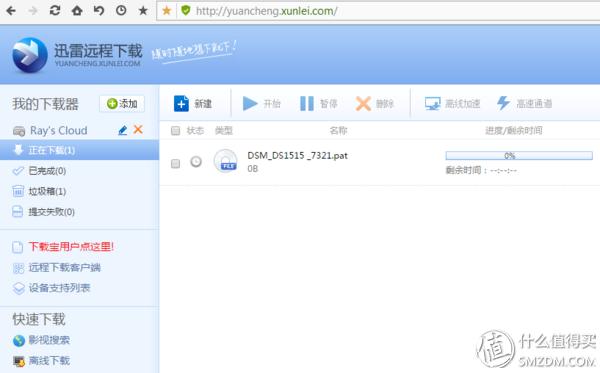
Task: Click the browser forward arrow
Action: click(x=33, y=11)
